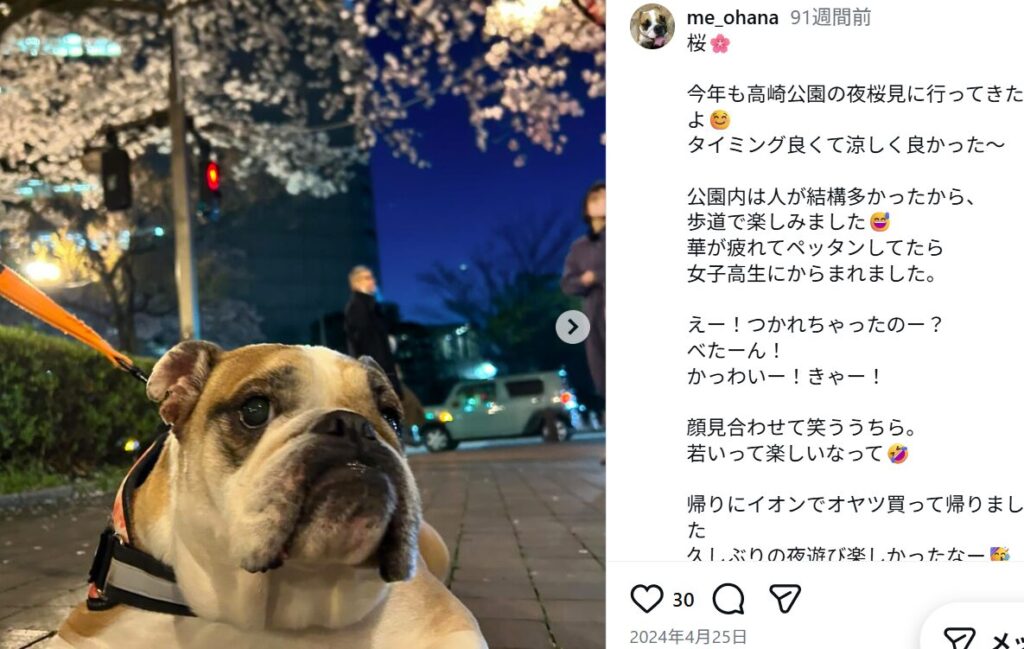The width and height of the screenshot is (1024, 649).
Task: Open the me_ohana profile avatar
Action: click(x=652, y=26)
